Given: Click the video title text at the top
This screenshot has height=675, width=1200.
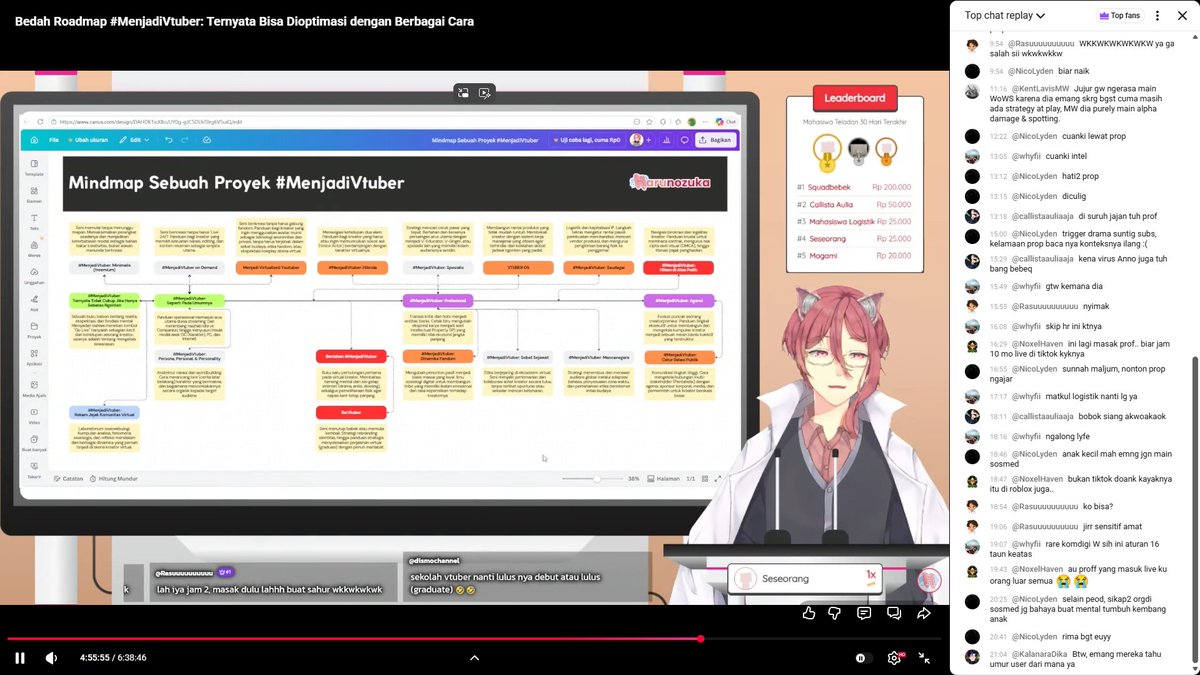Looking at the screenshot, I should tap(244, 21).
